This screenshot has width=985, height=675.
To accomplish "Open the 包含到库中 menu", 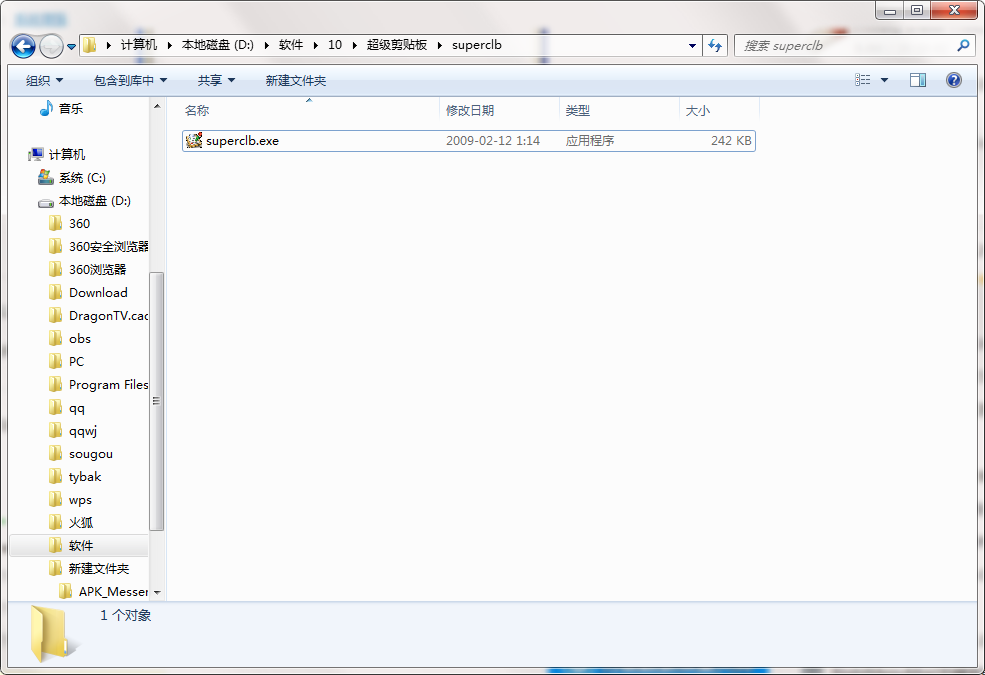I will (x=130, y=80).
